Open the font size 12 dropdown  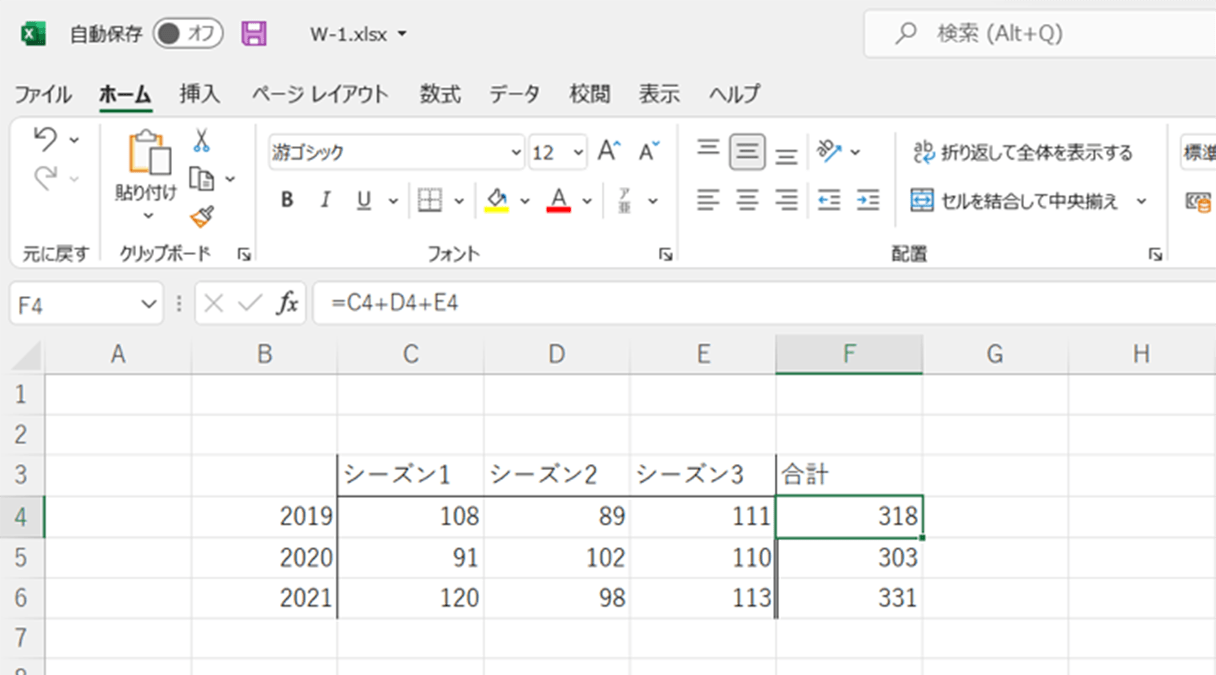(578, 153)
